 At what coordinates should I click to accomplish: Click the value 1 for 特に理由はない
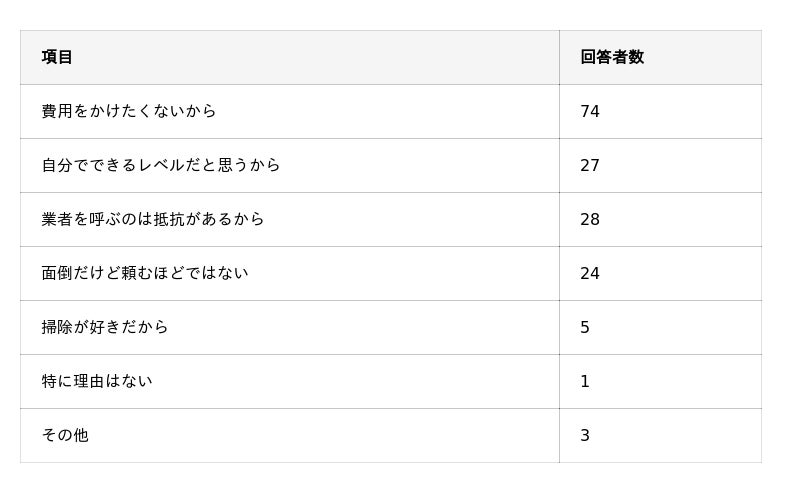[585, 381]
